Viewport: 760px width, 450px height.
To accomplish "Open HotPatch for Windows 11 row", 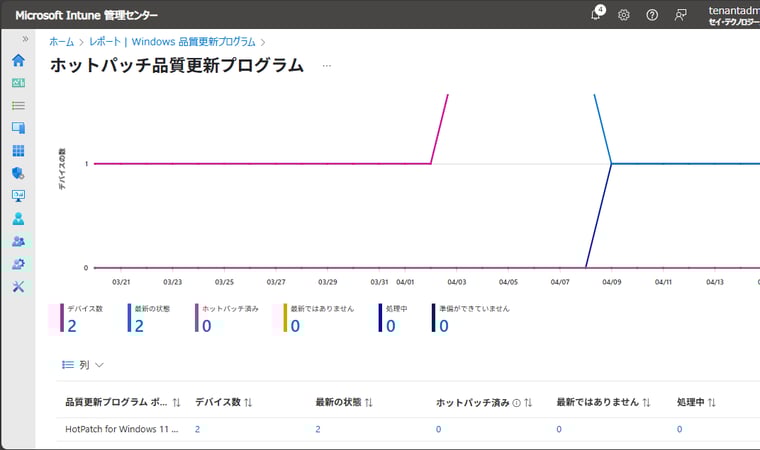I will (122, 429).
